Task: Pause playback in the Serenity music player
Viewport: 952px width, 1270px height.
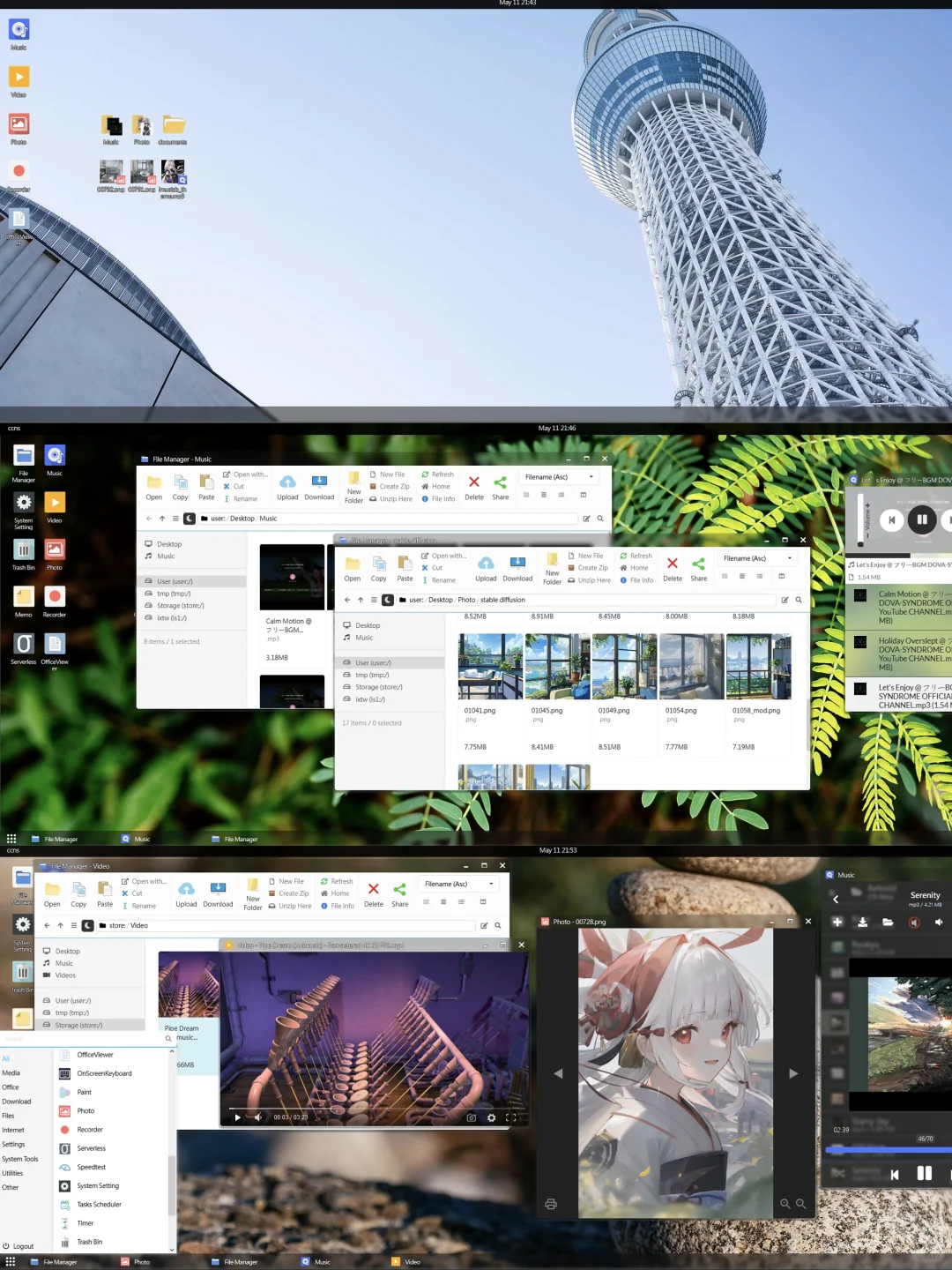Action: [924, 1173]
